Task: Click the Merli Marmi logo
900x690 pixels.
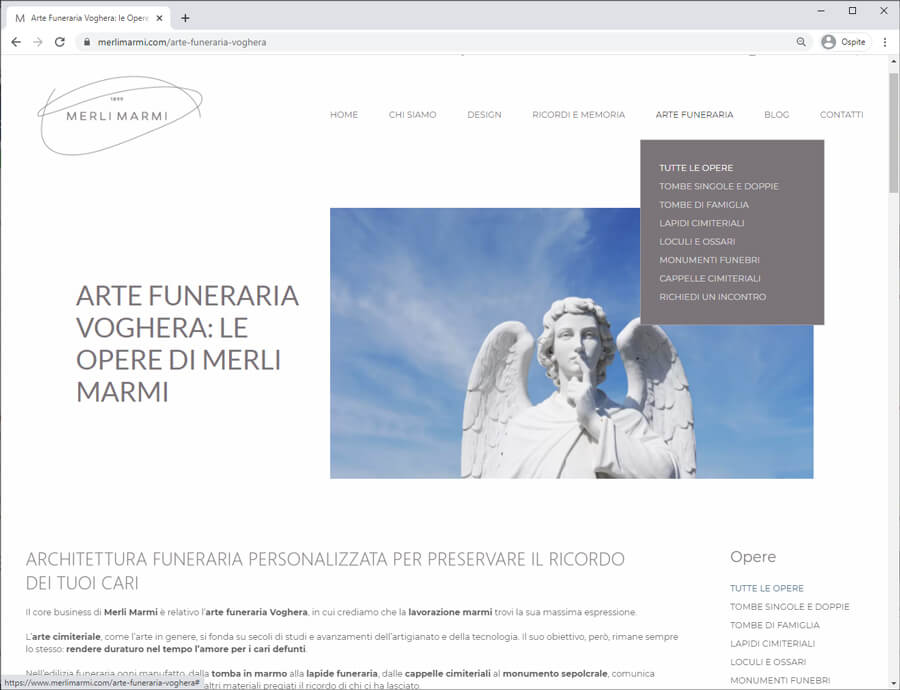Action: (x=119, y=115)
